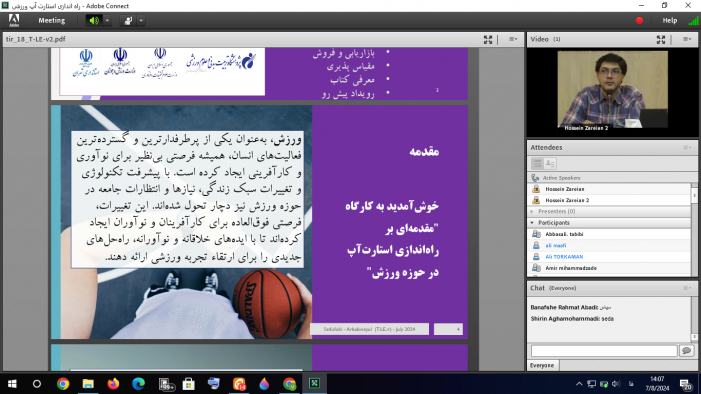The height and width of the screenshot is (394, 701).
Task: Open status options dropdown next to raise hand
Action: pyautogui.click(x=141, y=21)
